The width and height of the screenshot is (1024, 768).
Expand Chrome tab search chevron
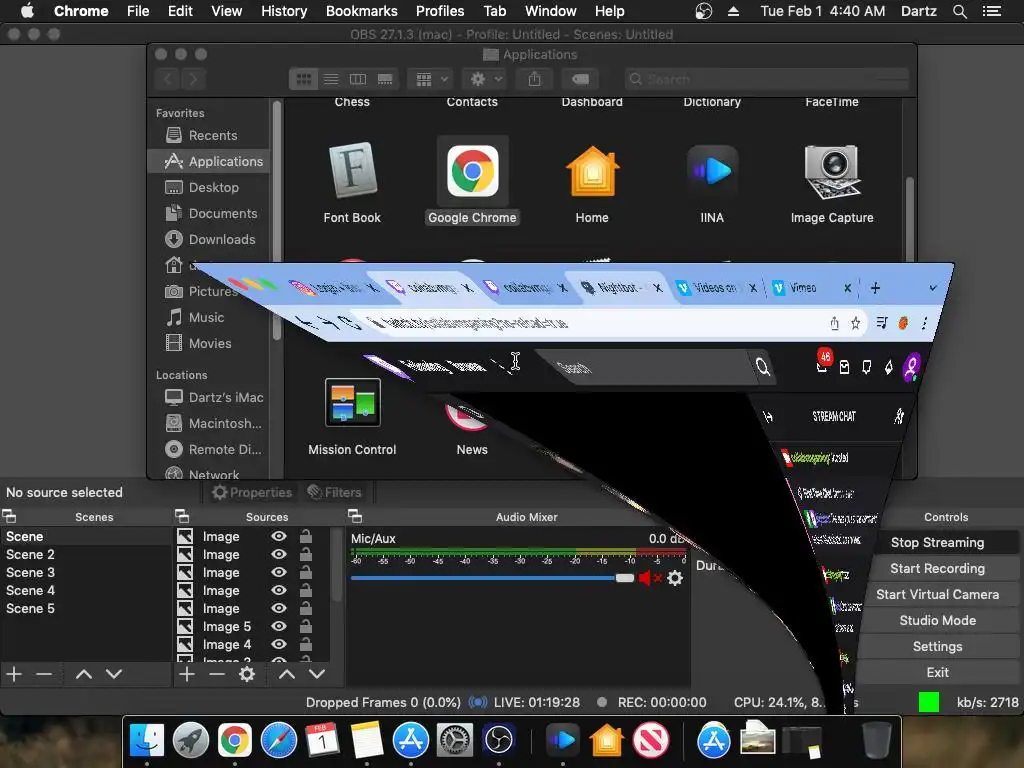(x=933, y=288)
